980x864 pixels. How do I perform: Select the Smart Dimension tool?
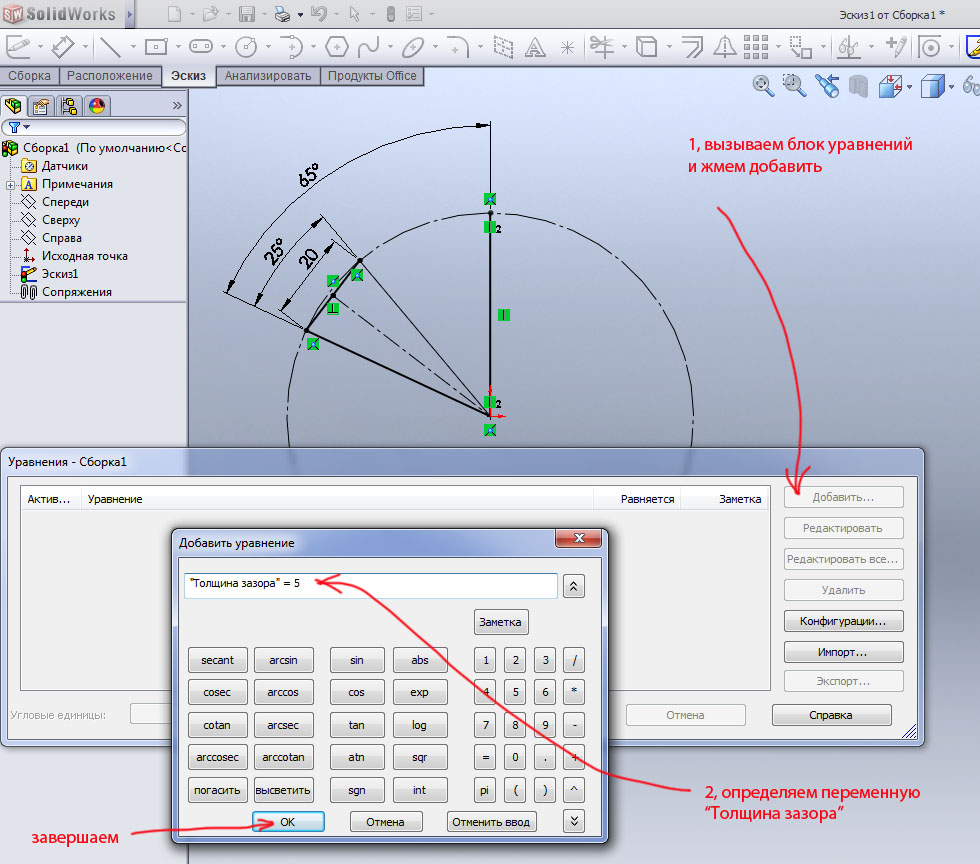pos(62,47)
